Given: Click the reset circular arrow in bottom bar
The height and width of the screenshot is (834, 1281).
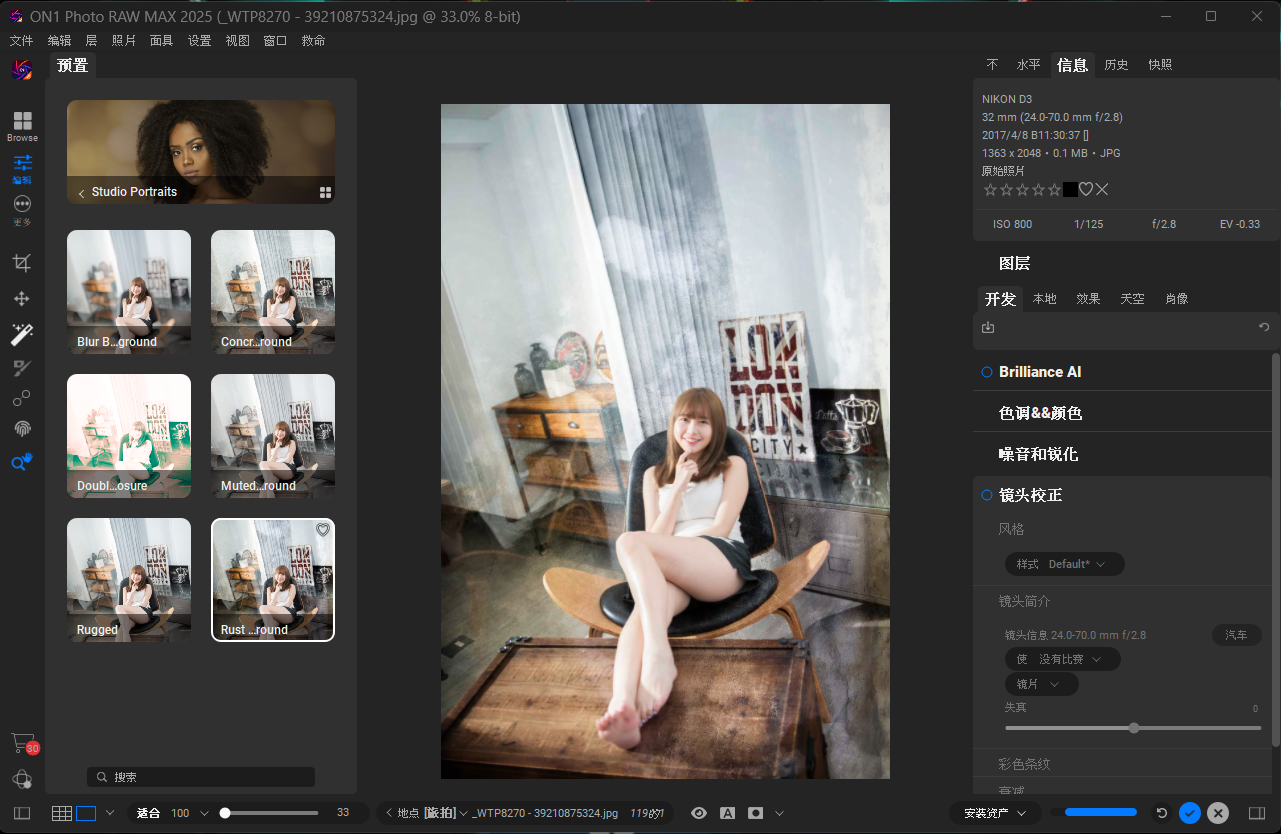Looking at the screenshot, I should tap(1161, 813).
